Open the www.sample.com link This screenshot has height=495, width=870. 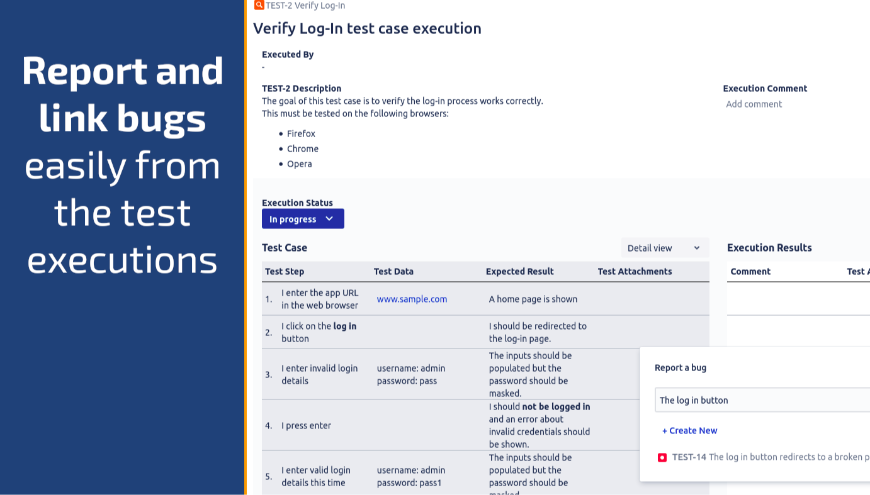tap(412, 299)
